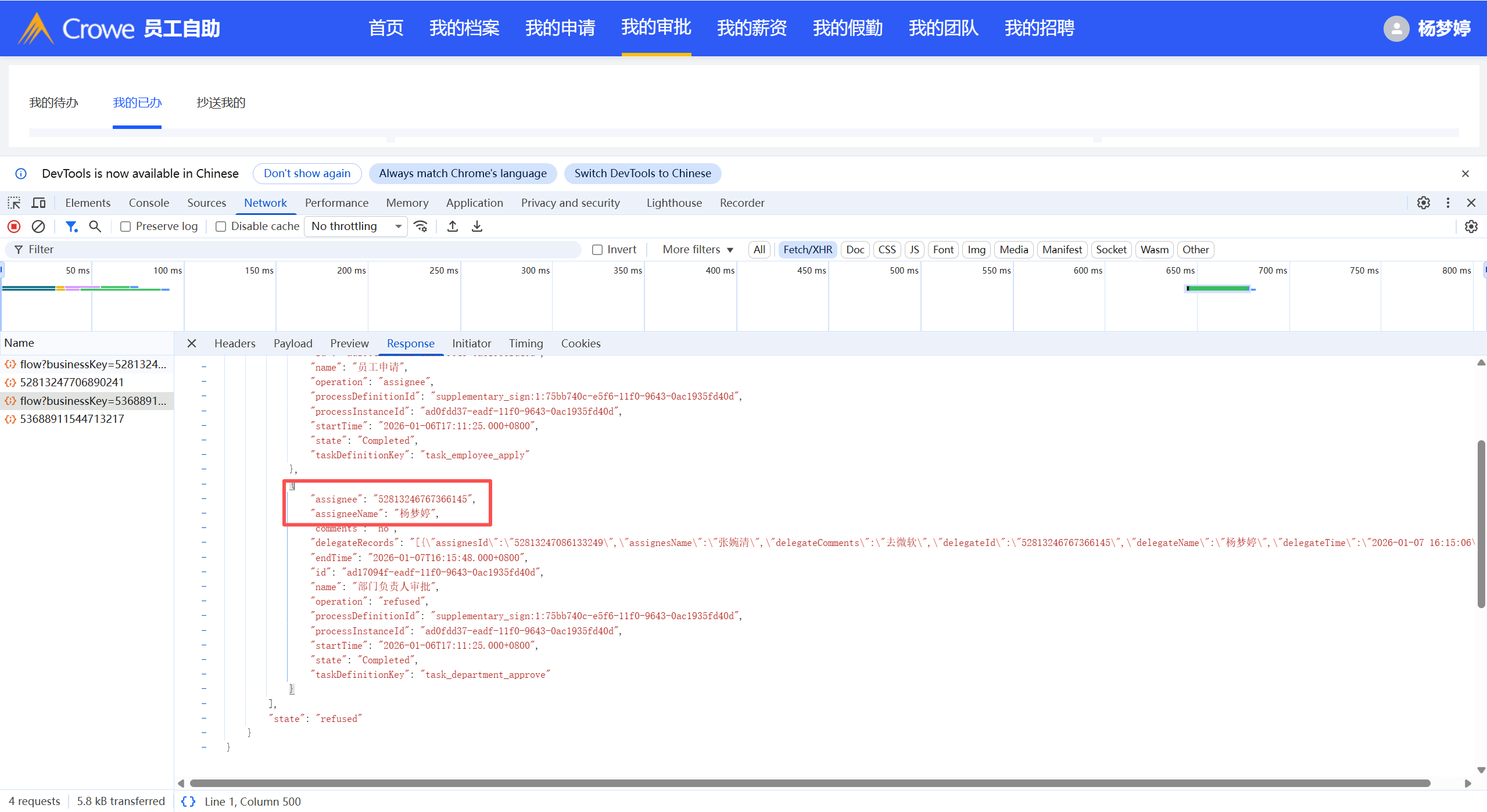Image resolution: width=1487 pixels, height=812 pixels.
Task: Check the Disable cache checkbox
Action: 221,227
